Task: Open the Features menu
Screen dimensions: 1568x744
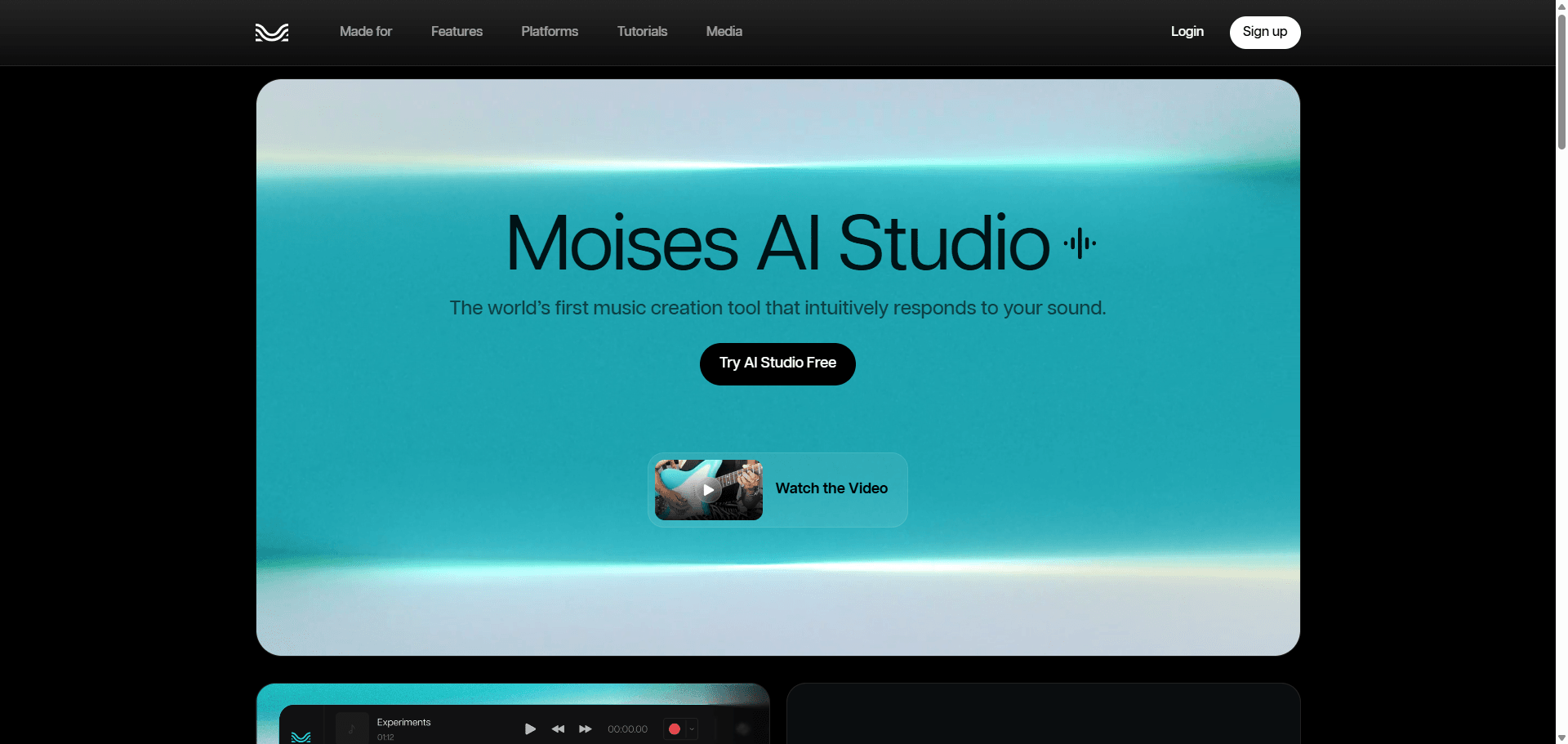Action: (x=457, y=32)
